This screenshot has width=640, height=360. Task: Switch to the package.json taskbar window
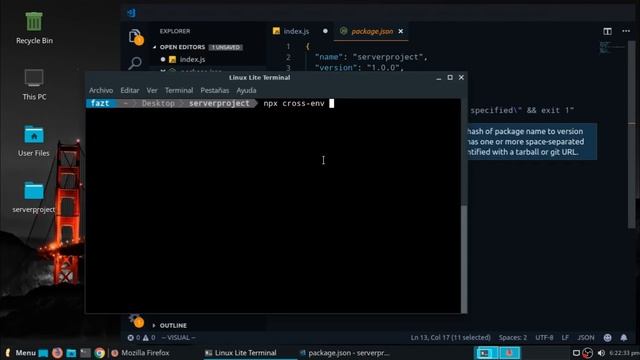[344, 353]
